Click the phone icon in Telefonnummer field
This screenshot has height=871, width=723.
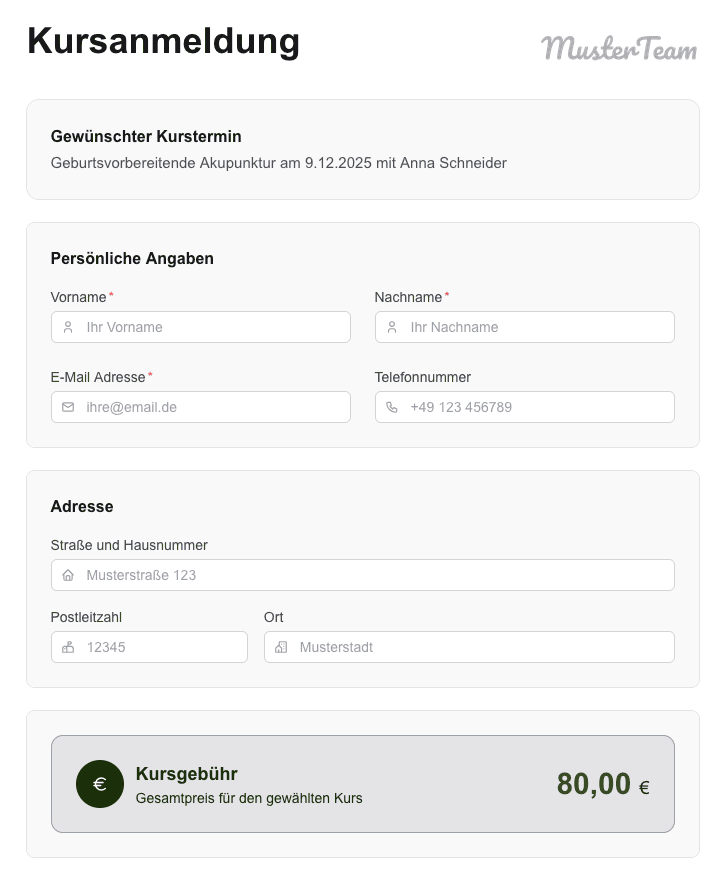tap(392, 407)
